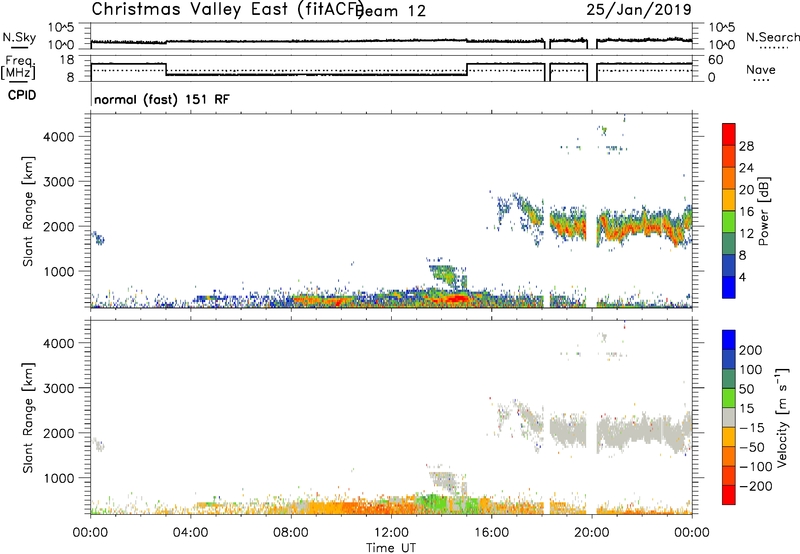The image size is (800, 554).
Task: Click the 'Beam 12' label
Action: click(391, 11)
